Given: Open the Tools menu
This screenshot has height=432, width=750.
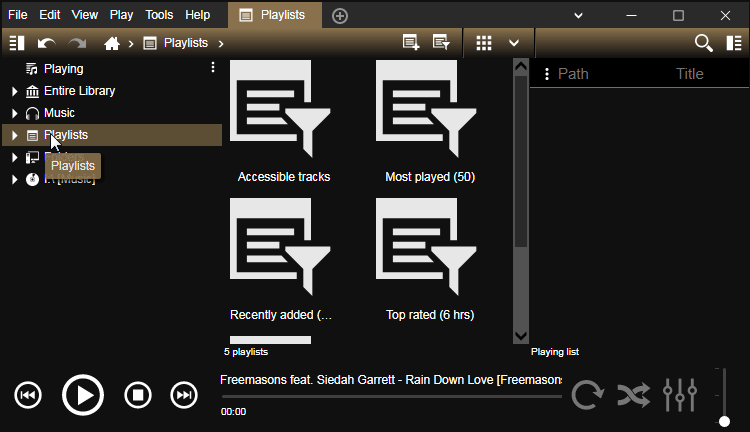Looking at the screenshot, I should [158, 15].
